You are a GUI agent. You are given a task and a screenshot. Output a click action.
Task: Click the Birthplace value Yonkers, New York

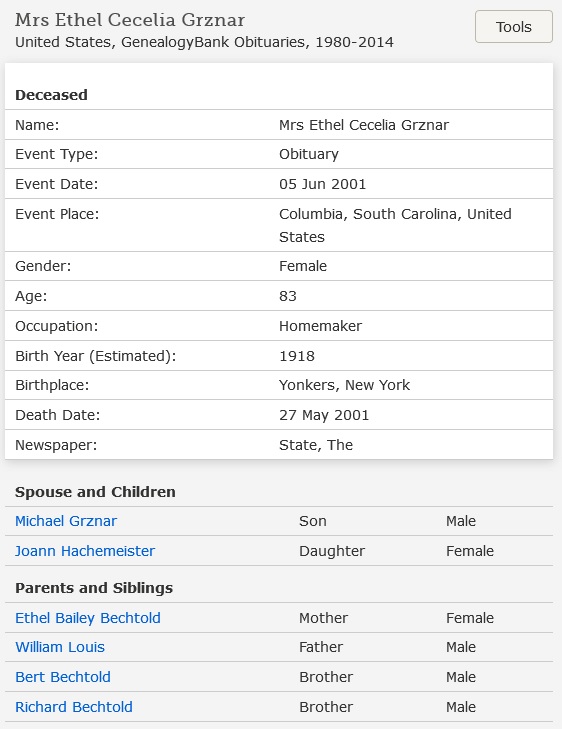click(x=344, y=385)
